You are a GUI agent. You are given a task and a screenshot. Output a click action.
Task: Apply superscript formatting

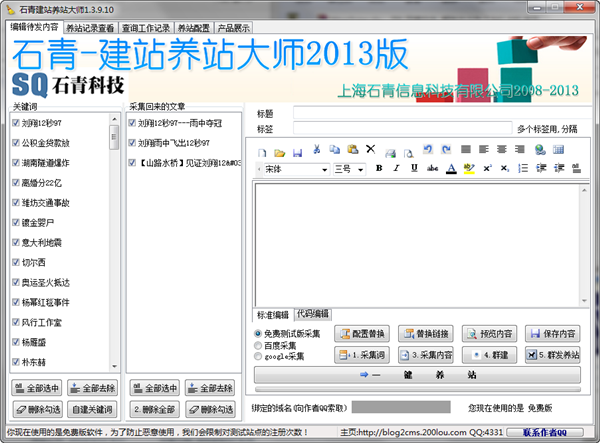(x=487, y=168)
